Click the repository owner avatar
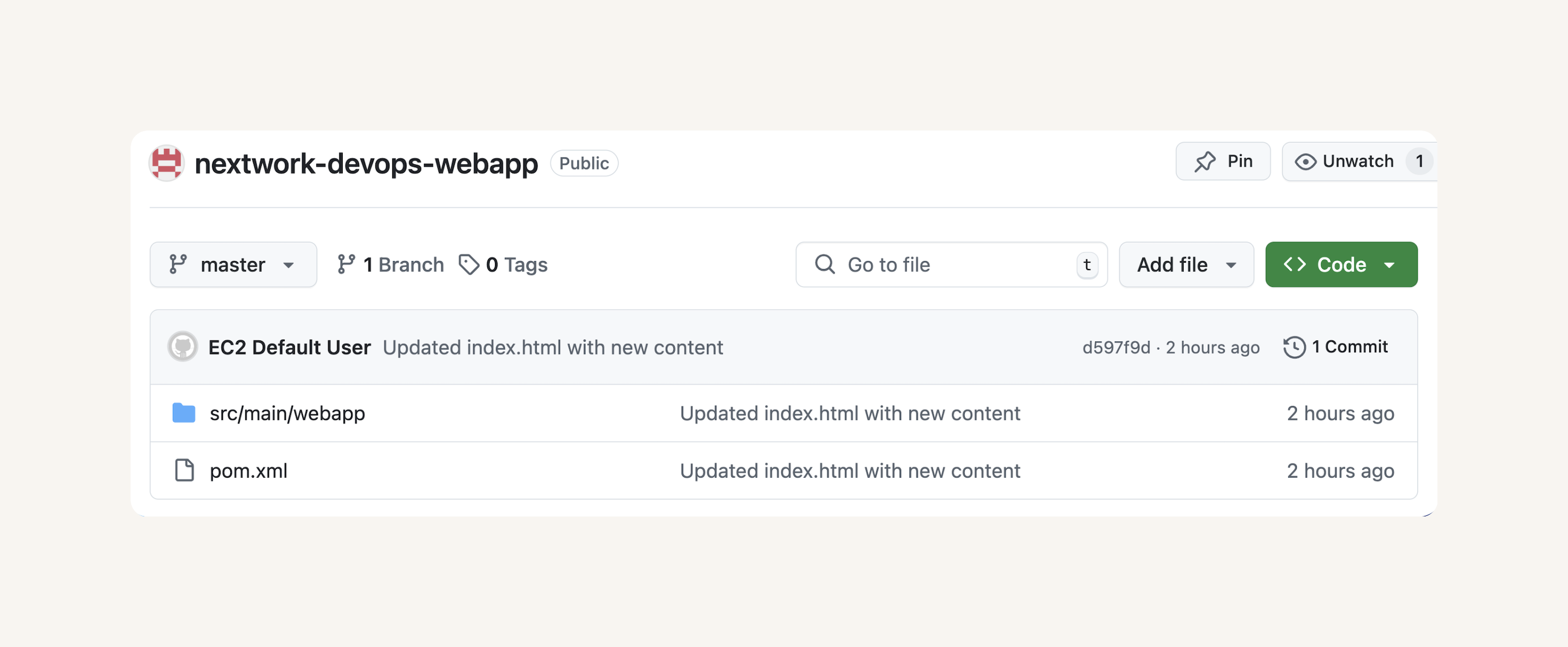This screenshot has height=647, width=1568. [x=166, y=163]
